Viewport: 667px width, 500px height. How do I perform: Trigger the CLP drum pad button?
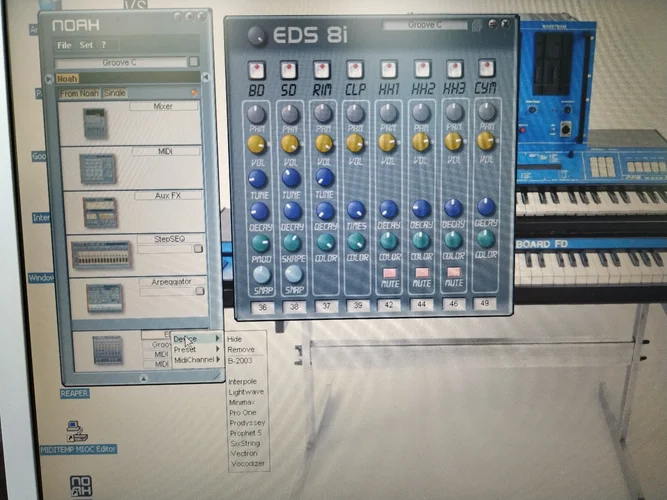pyautogui.click(x=355, y=69)
